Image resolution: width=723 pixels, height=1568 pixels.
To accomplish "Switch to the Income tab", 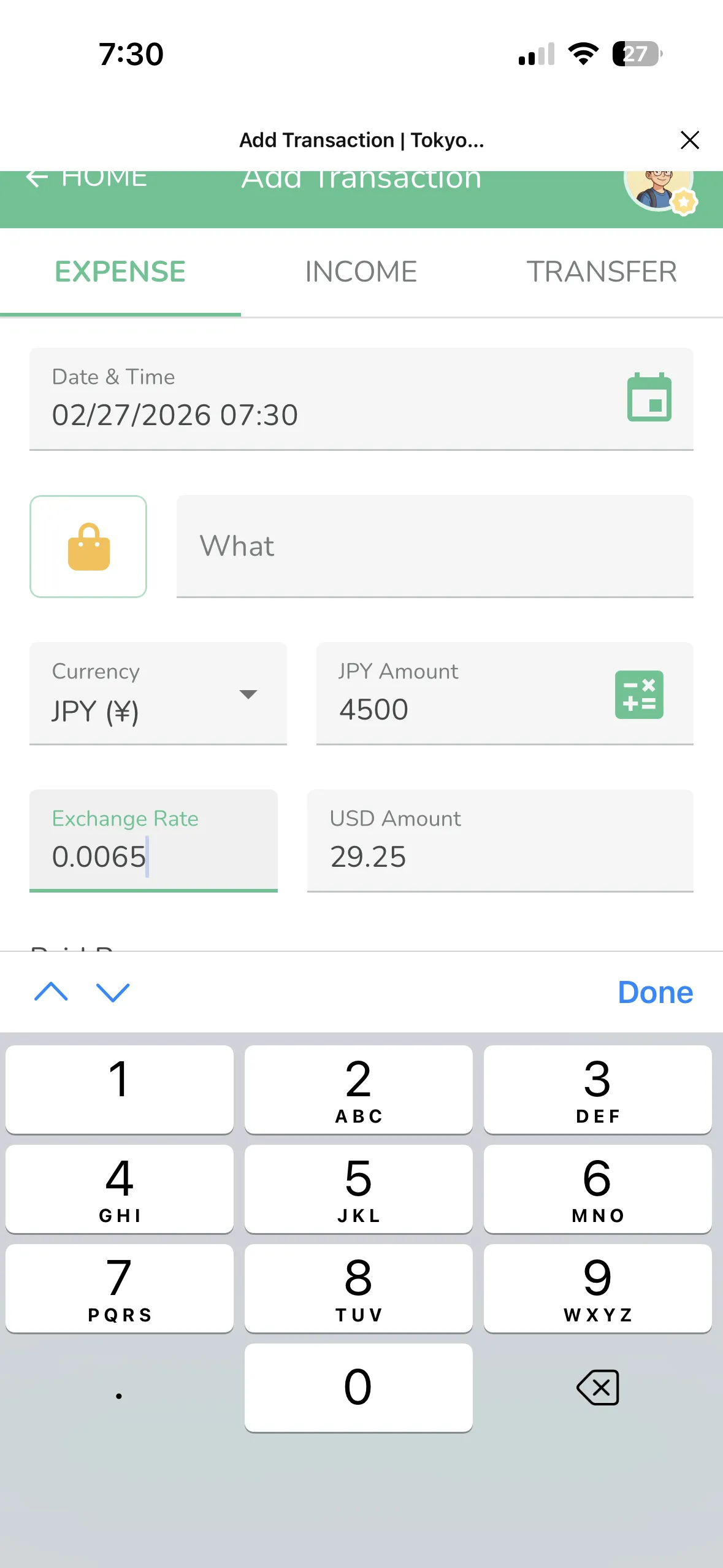I will [x=361, y=272].
